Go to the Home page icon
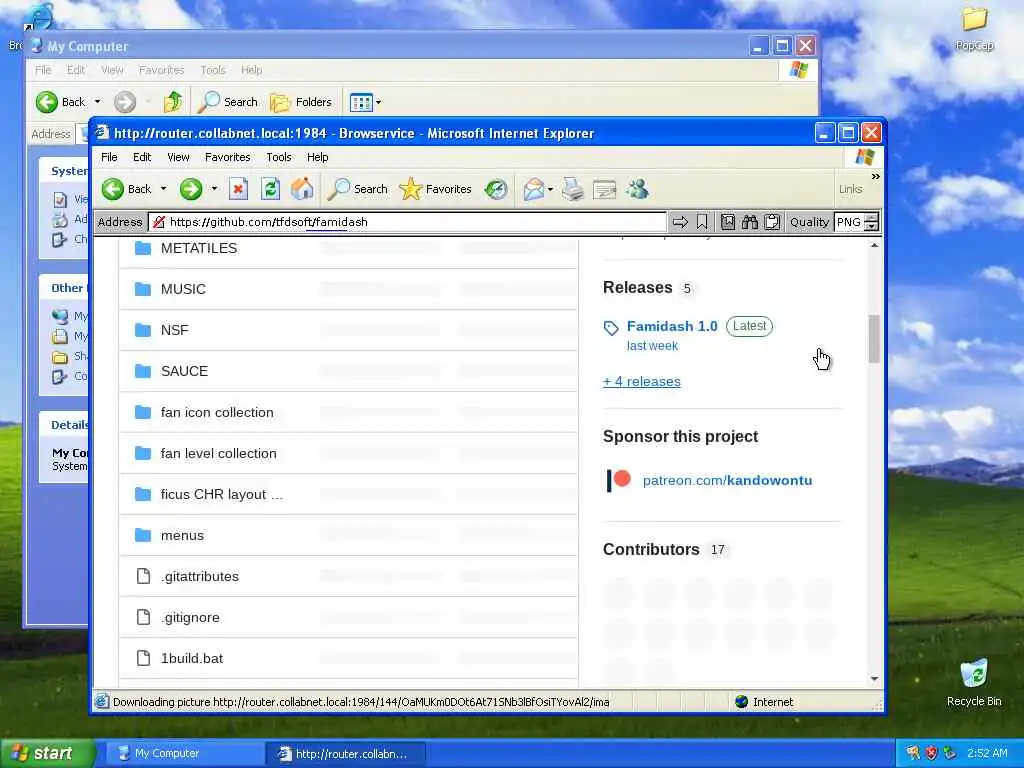This screenshot has height=768, width=1024. tap(302, 189)
